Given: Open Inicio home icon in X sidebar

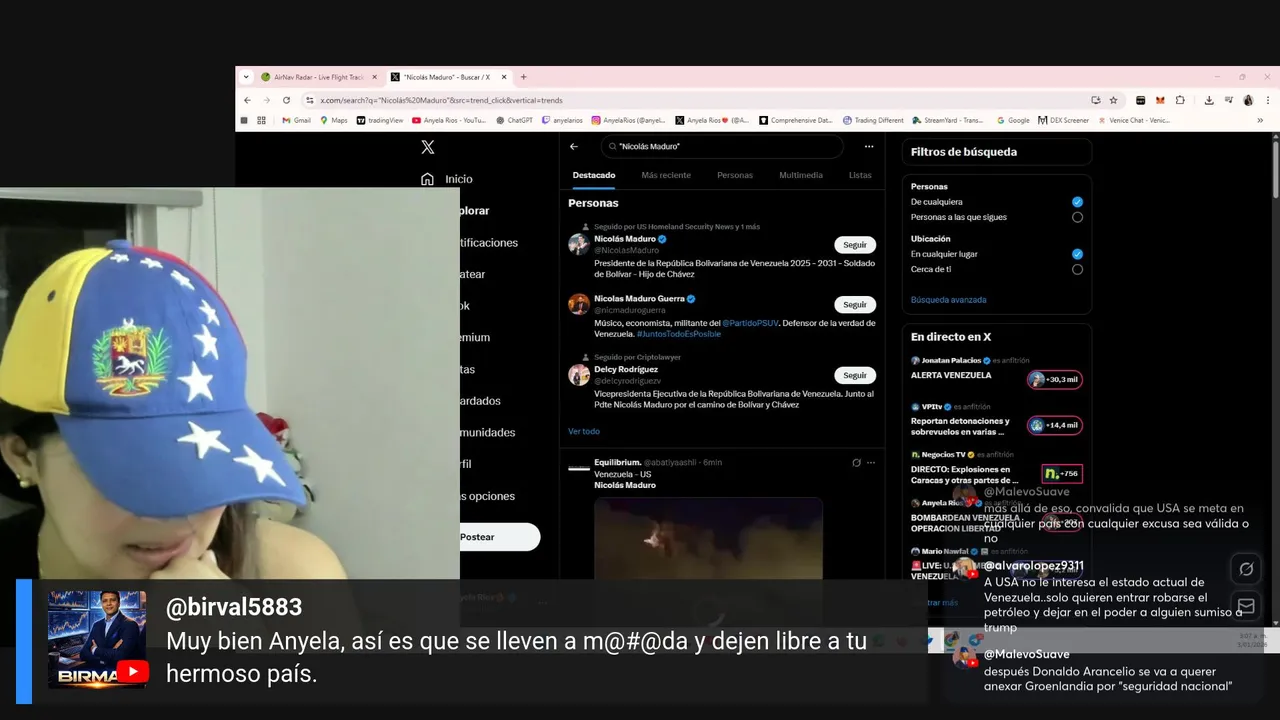Looking at the screenshot, I should click(x=428, y=179).
